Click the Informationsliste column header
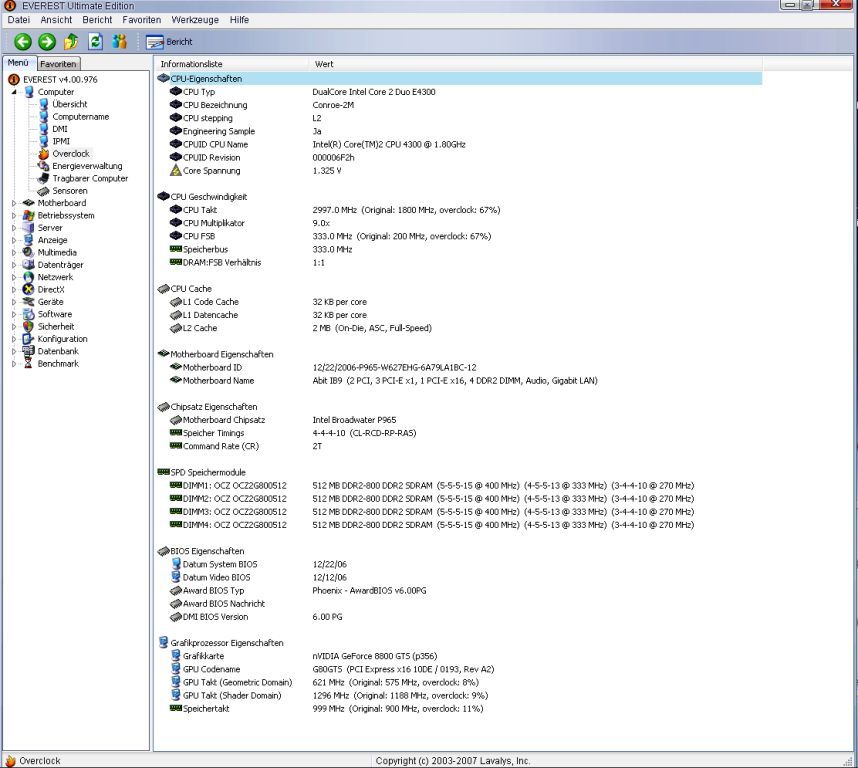 (x=231, y=64)
